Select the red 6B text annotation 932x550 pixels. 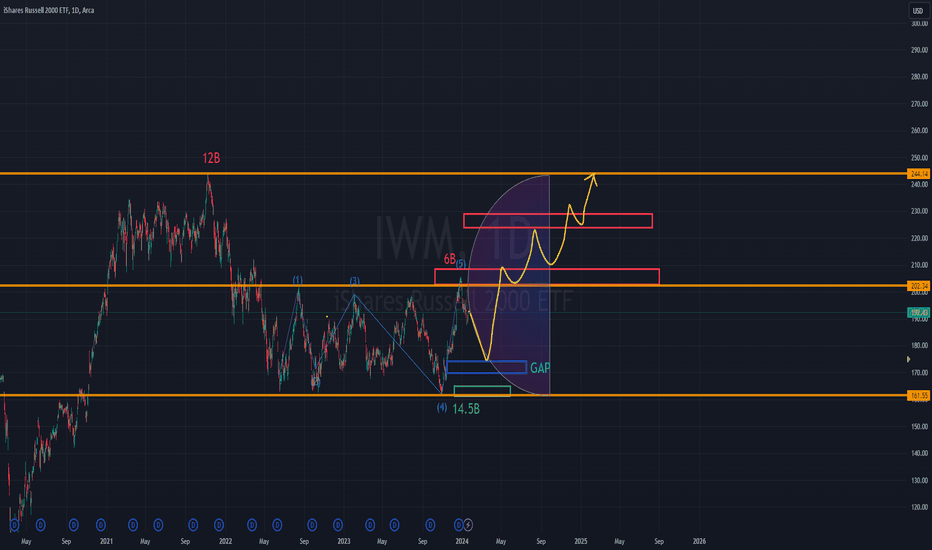click(449, 259)
